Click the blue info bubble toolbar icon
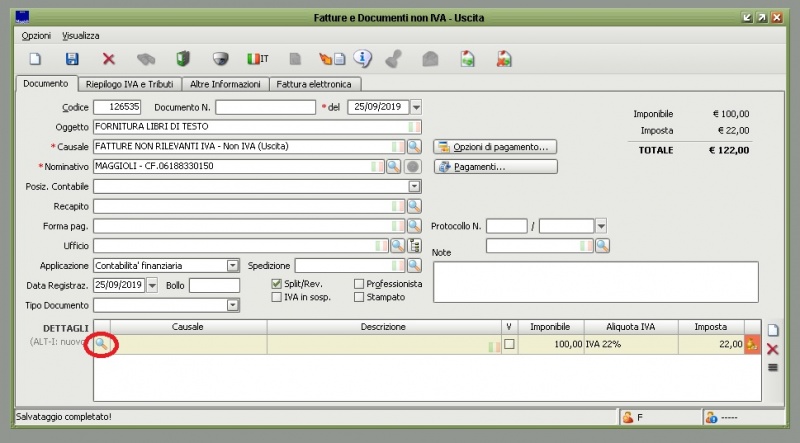Image resolution: width=800 pixels, height=443 pixels. [x=364, y=59]
